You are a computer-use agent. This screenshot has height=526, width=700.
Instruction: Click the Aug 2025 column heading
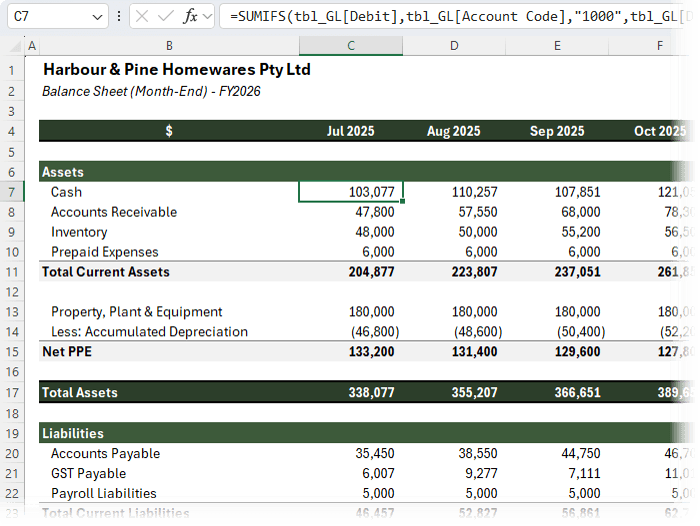tap(454, 131)
